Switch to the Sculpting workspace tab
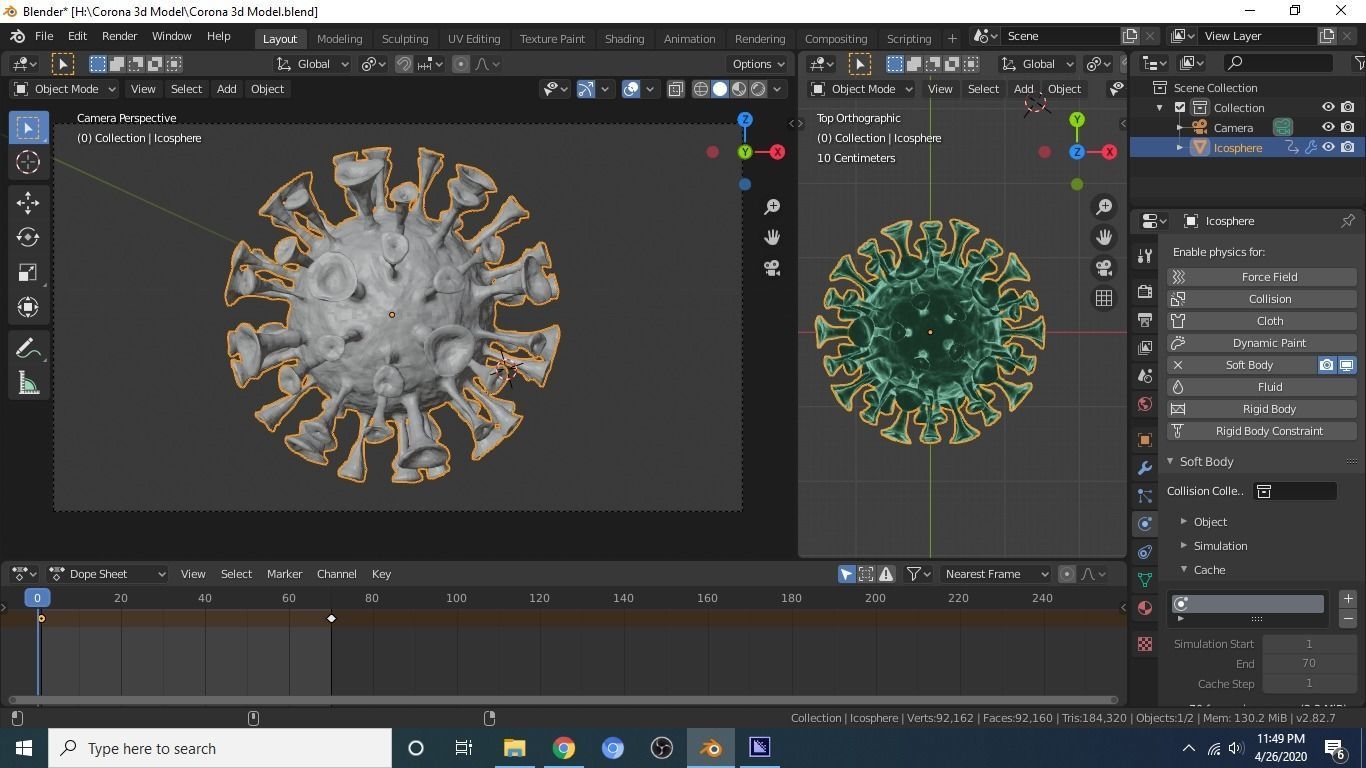Screen dimensions: 1366x768 tap(405, 38)
